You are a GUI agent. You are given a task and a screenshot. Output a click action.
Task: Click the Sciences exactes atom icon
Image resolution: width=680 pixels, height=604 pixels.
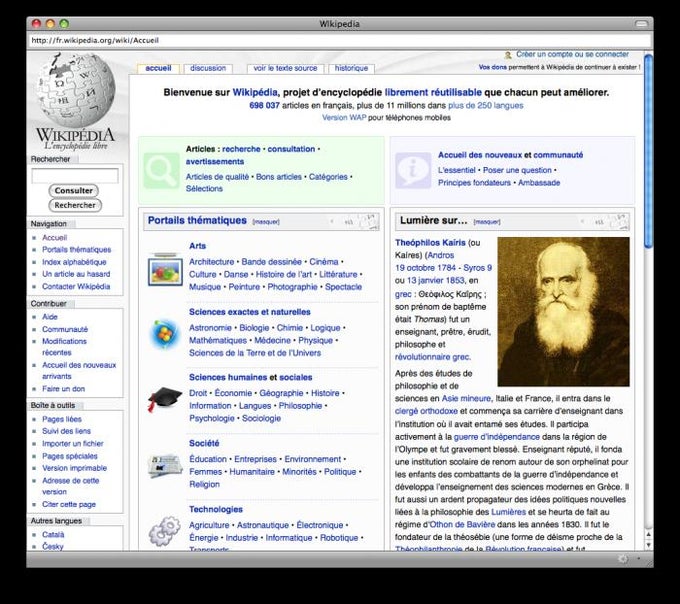click(x=165, y=334)
